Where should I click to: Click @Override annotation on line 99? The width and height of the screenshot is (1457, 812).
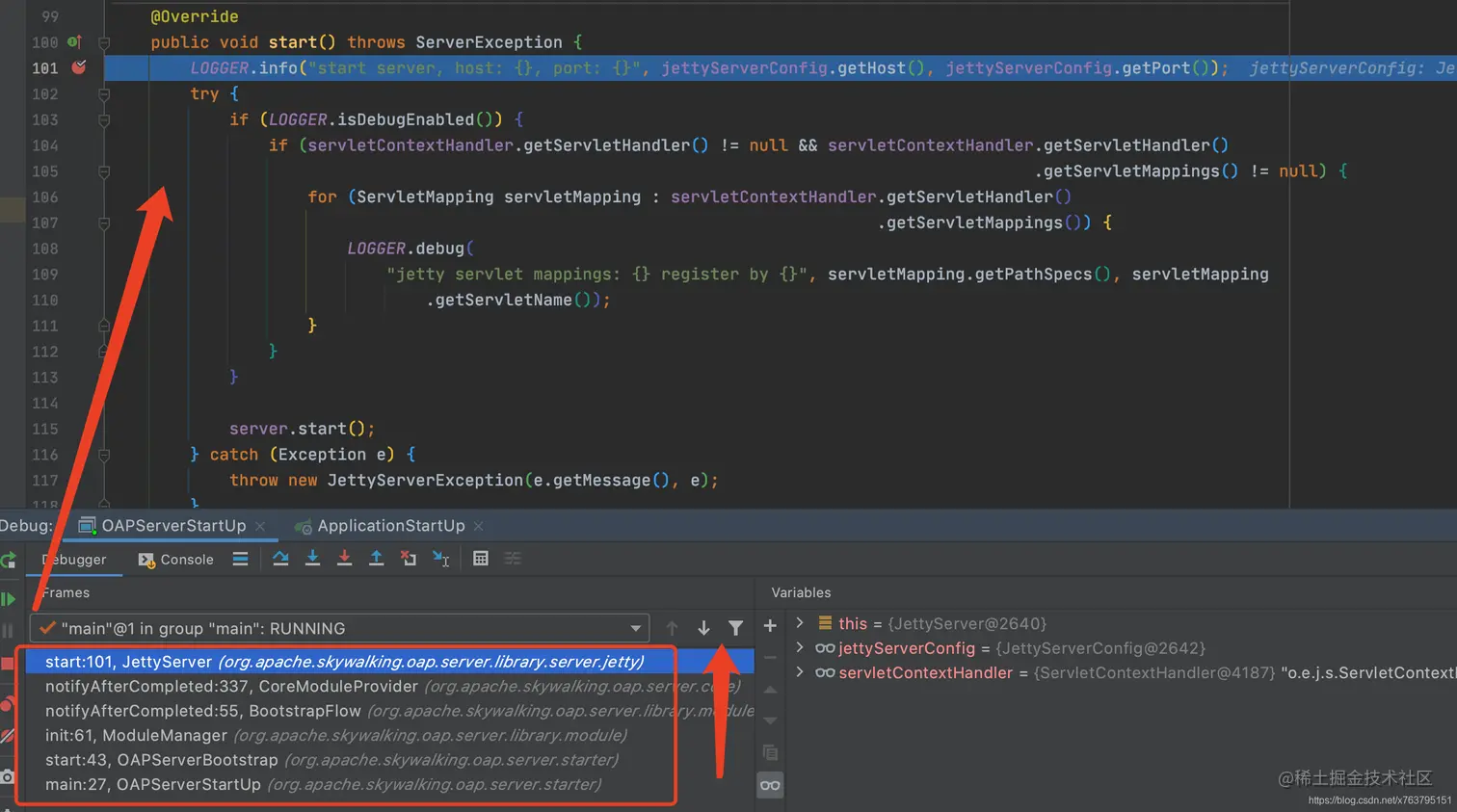click(195, 16)
